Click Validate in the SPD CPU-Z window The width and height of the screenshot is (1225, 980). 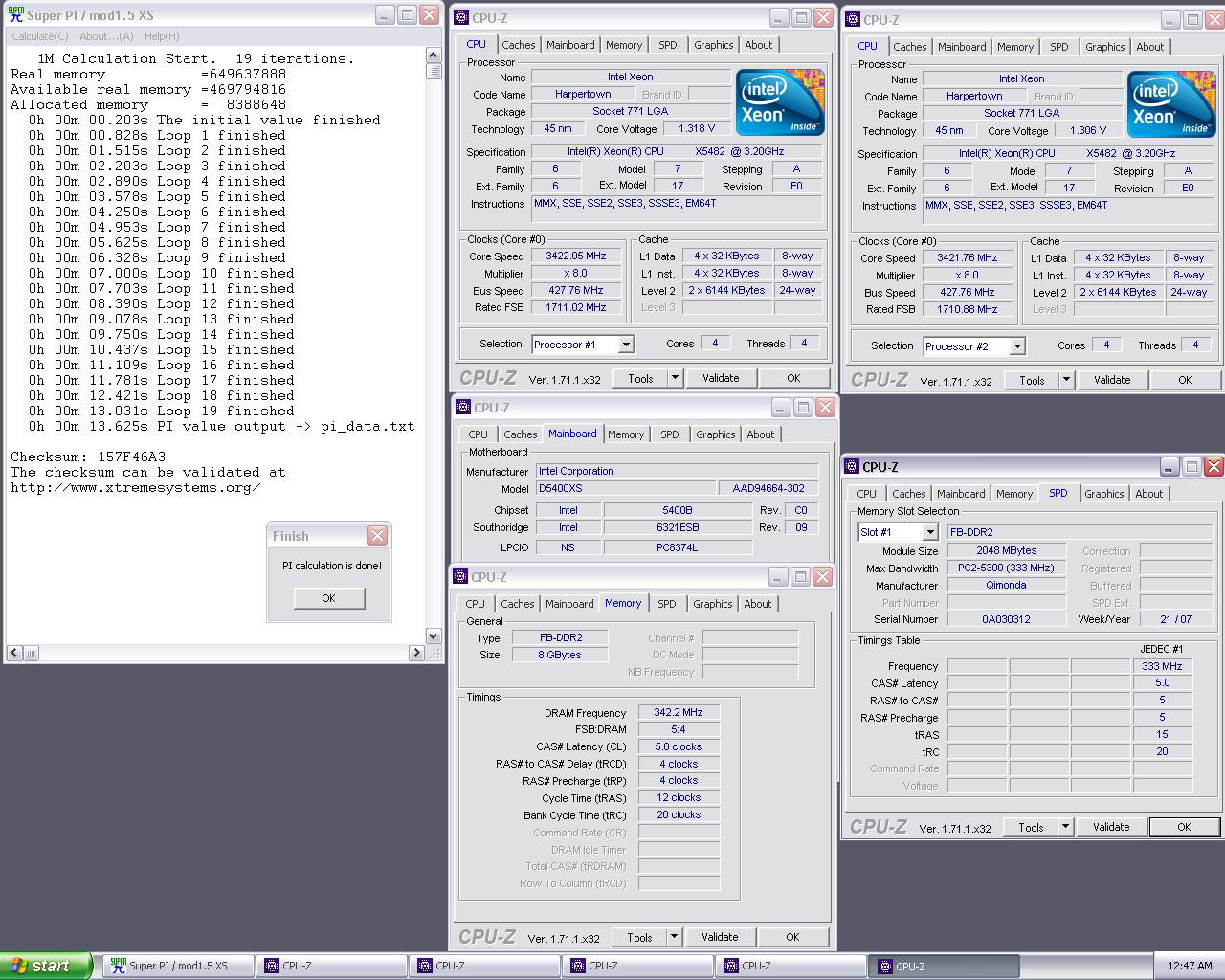pos(1111,827)
